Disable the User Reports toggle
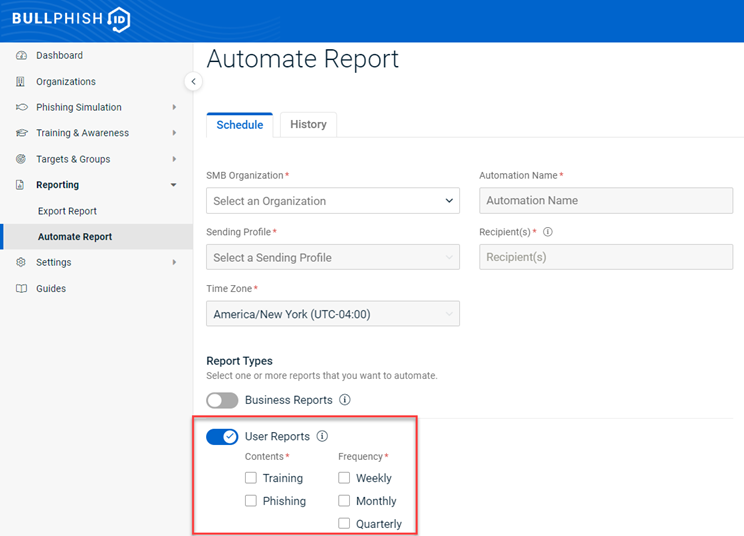744x536 pixels. click(x=222, y=437)
